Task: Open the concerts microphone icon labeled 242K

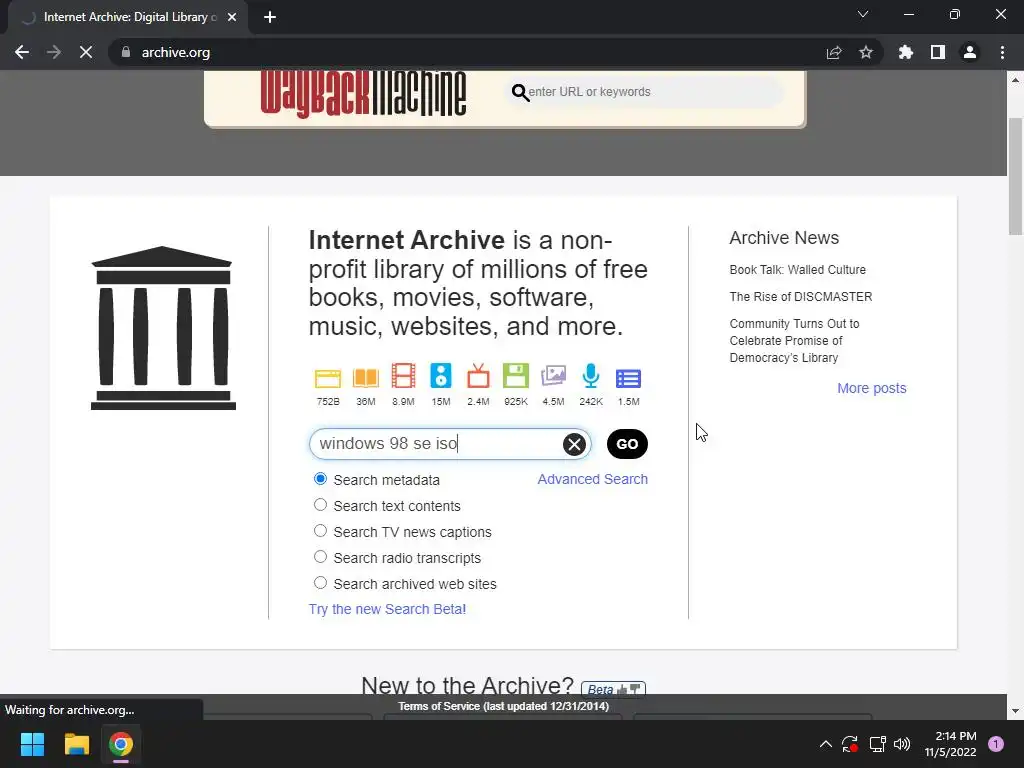Action: tap(590, 377)
